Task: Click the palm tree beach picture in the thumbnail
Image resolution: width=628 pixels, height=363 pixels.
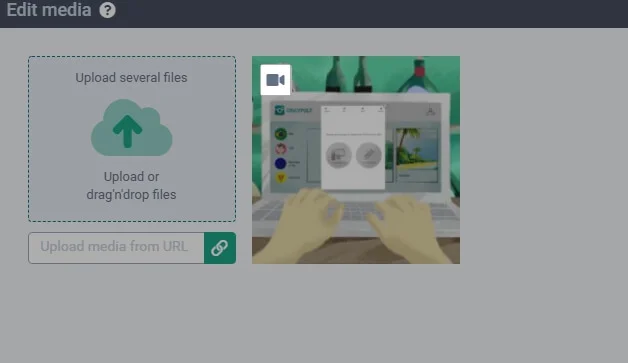Action: (417, 150)
